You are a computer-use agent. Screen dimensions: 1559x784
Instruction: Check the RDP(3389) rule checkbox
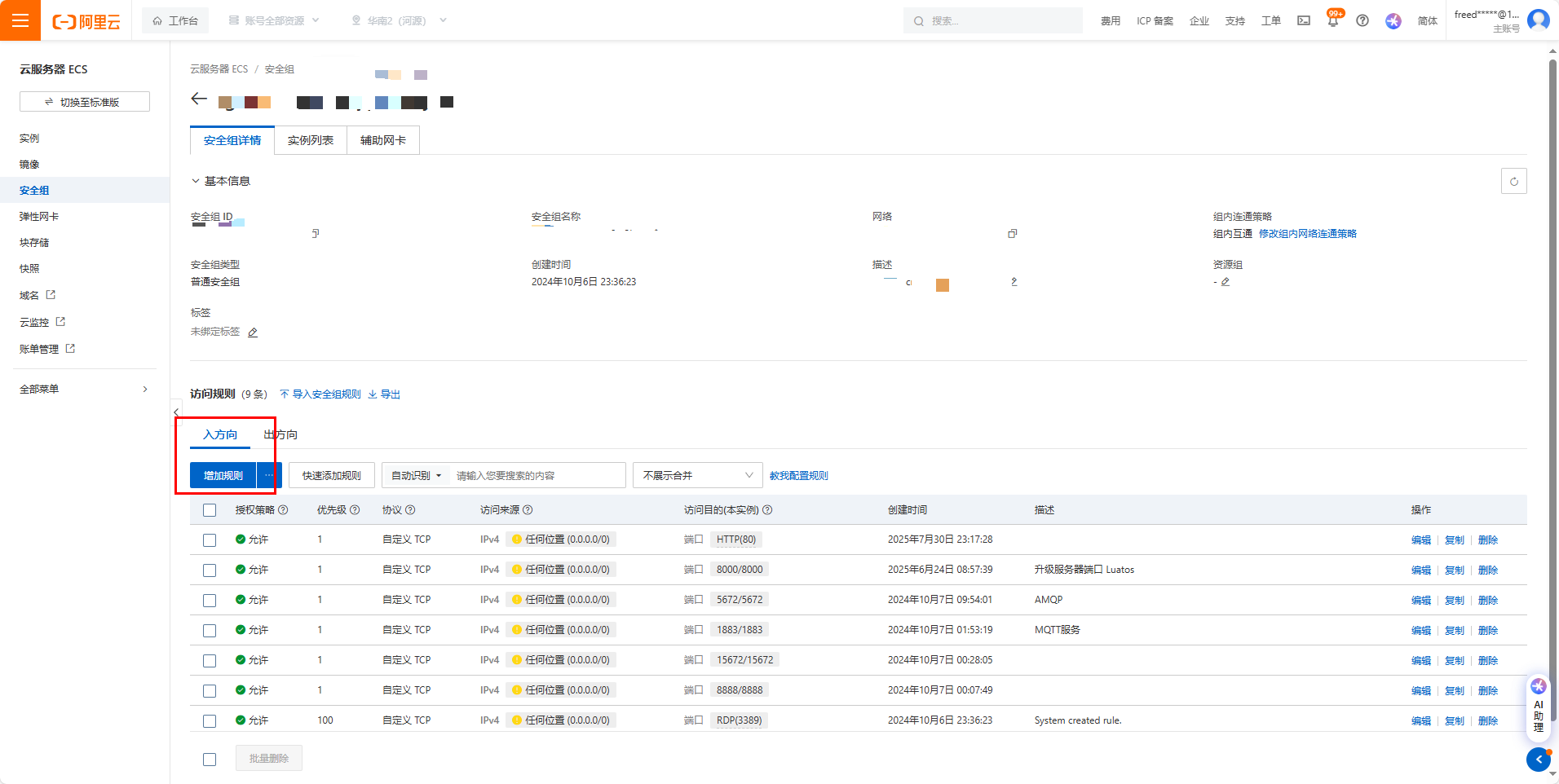(210, 721)
